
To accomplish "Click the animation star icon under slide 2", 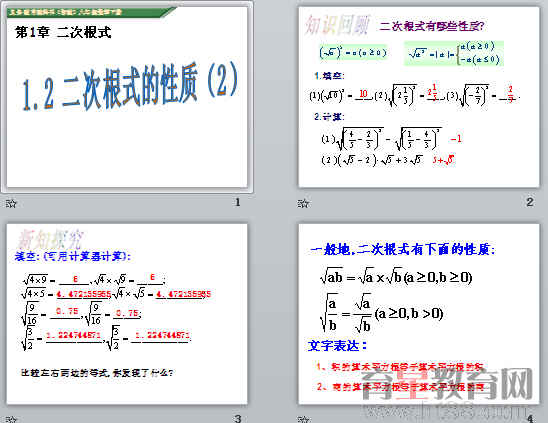I will tap(303, 203).
